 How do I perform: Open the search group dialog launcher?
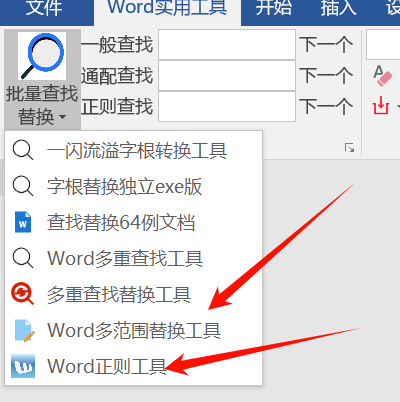point(349,148)
